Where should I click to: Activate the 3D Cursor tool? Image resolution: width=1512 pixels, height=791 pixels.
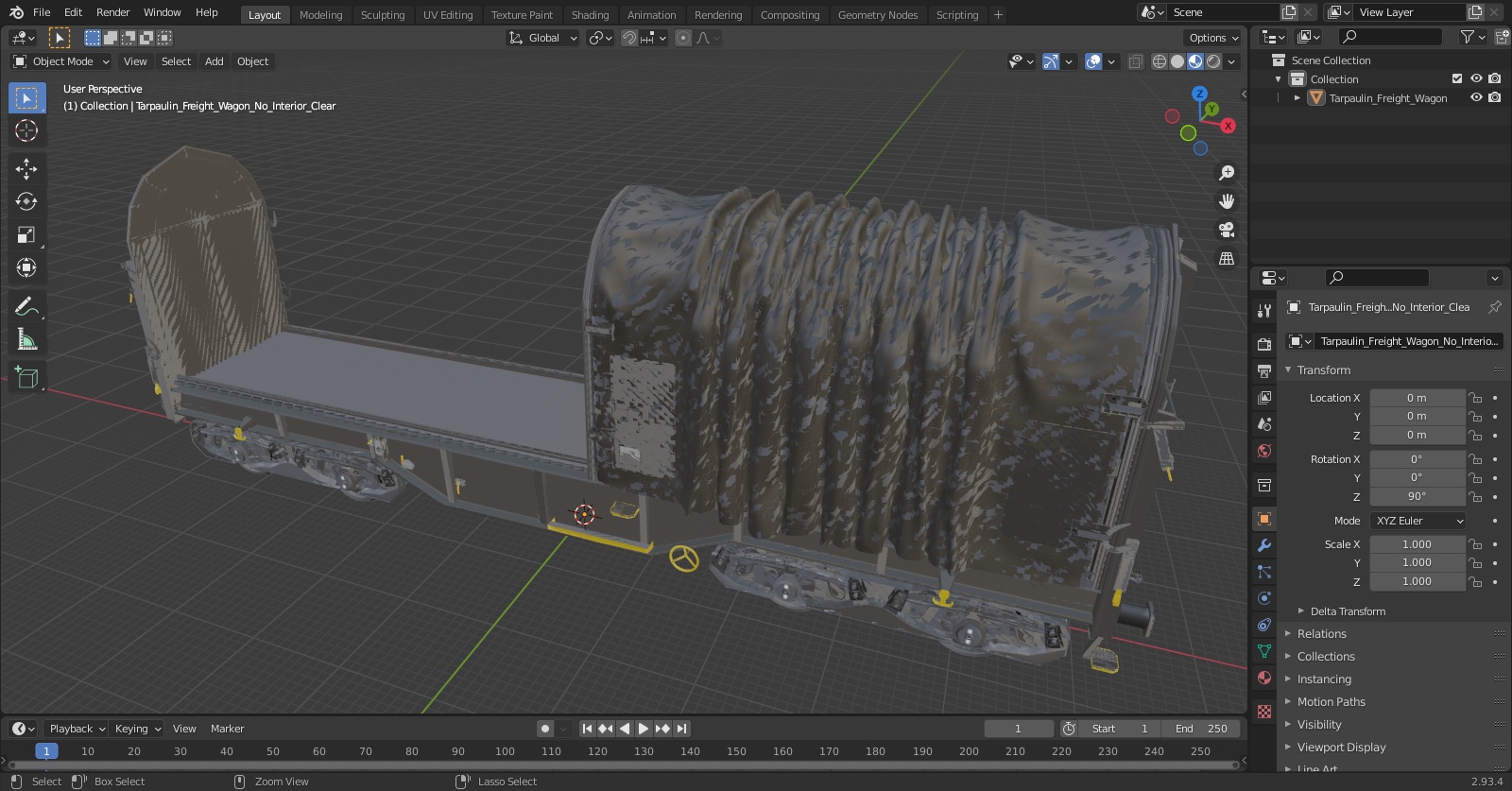click(x=26, y=130)
